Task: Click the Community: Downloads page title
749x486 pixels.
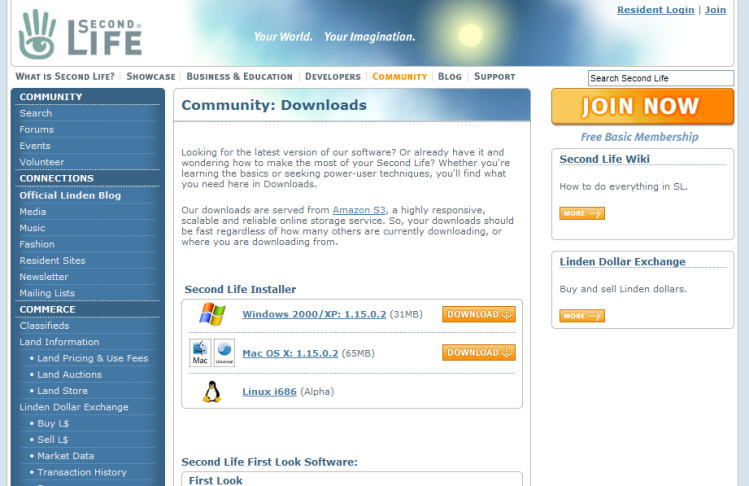Action: [274, 105]
